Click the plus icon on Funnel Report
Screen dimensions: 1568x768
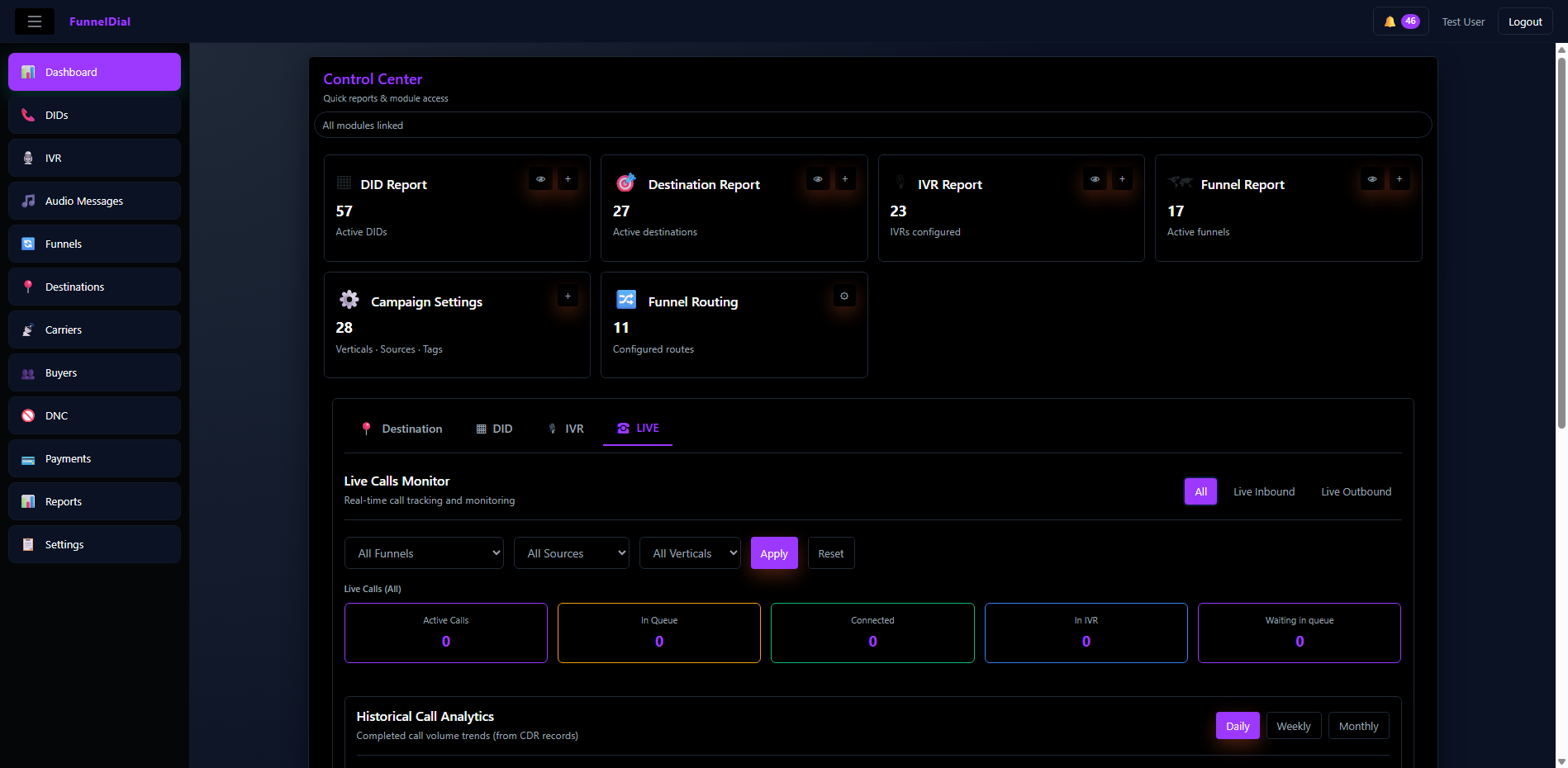1399,179
